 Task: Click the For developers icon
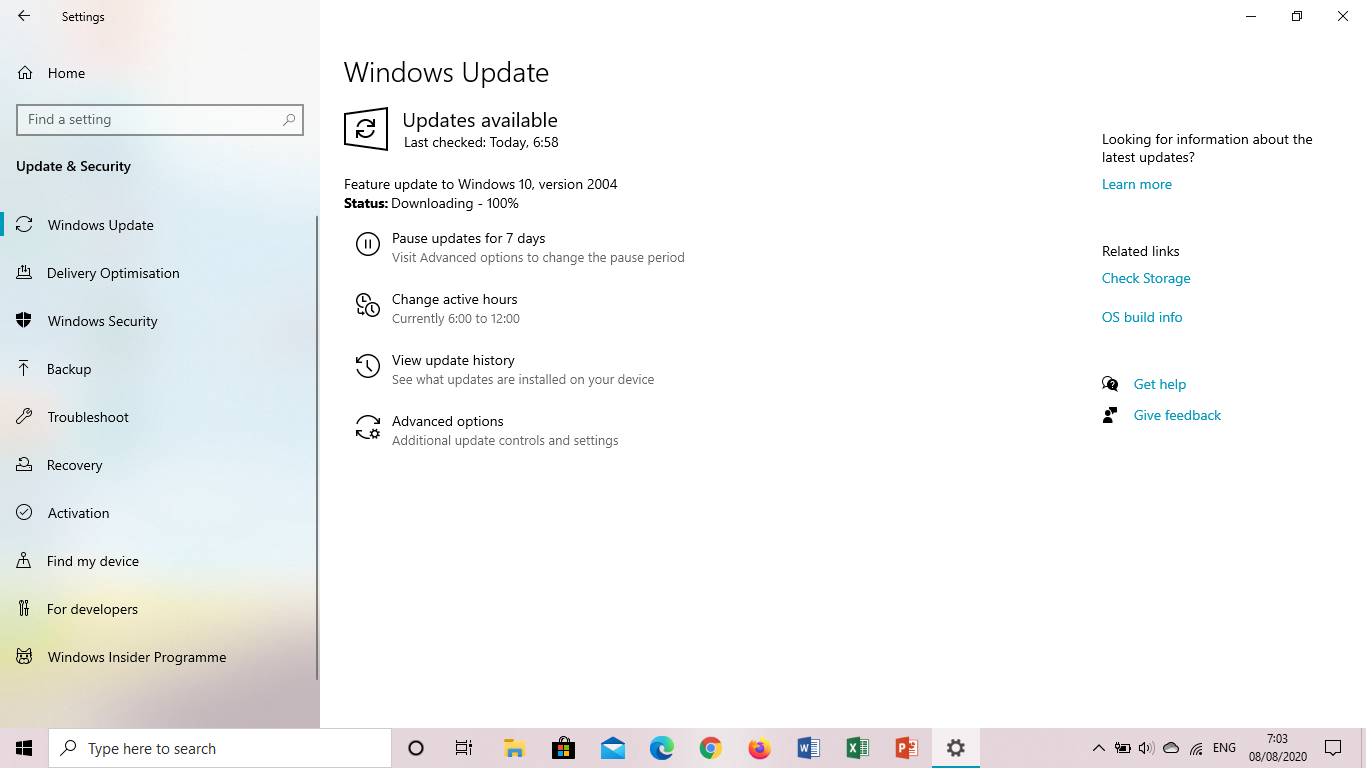click(x=25, y=608)
